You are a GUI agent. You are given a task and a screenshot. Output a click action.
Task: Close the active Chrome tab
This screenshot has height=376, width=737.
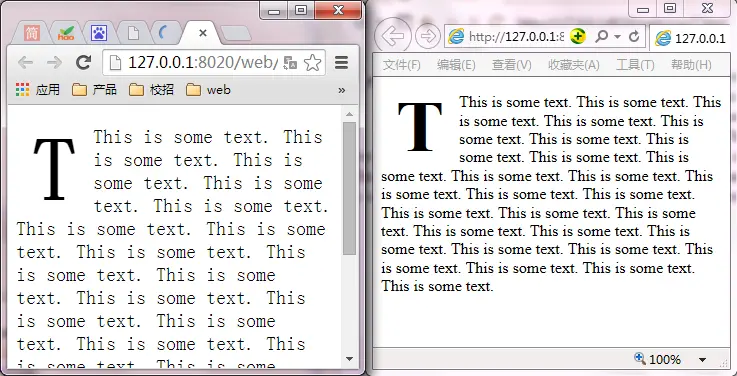coord(203,33)
